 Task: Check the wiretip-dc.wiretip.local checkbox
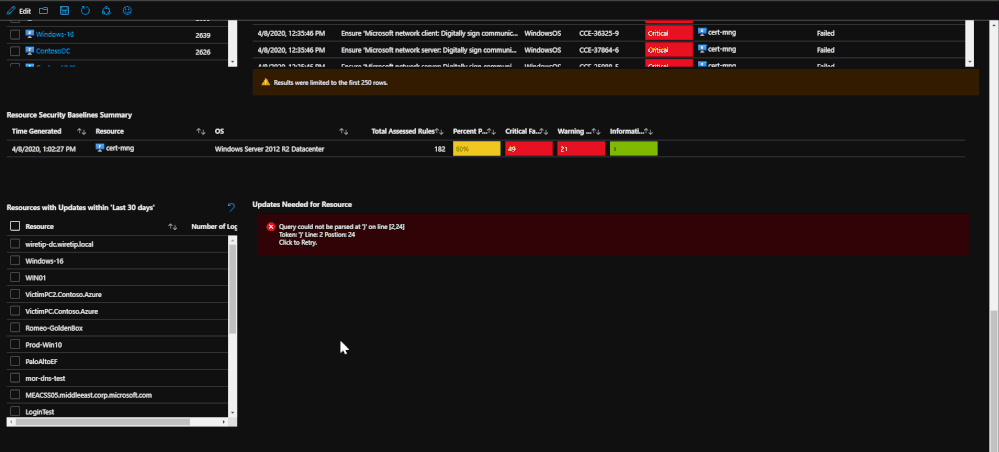point(15,244)
